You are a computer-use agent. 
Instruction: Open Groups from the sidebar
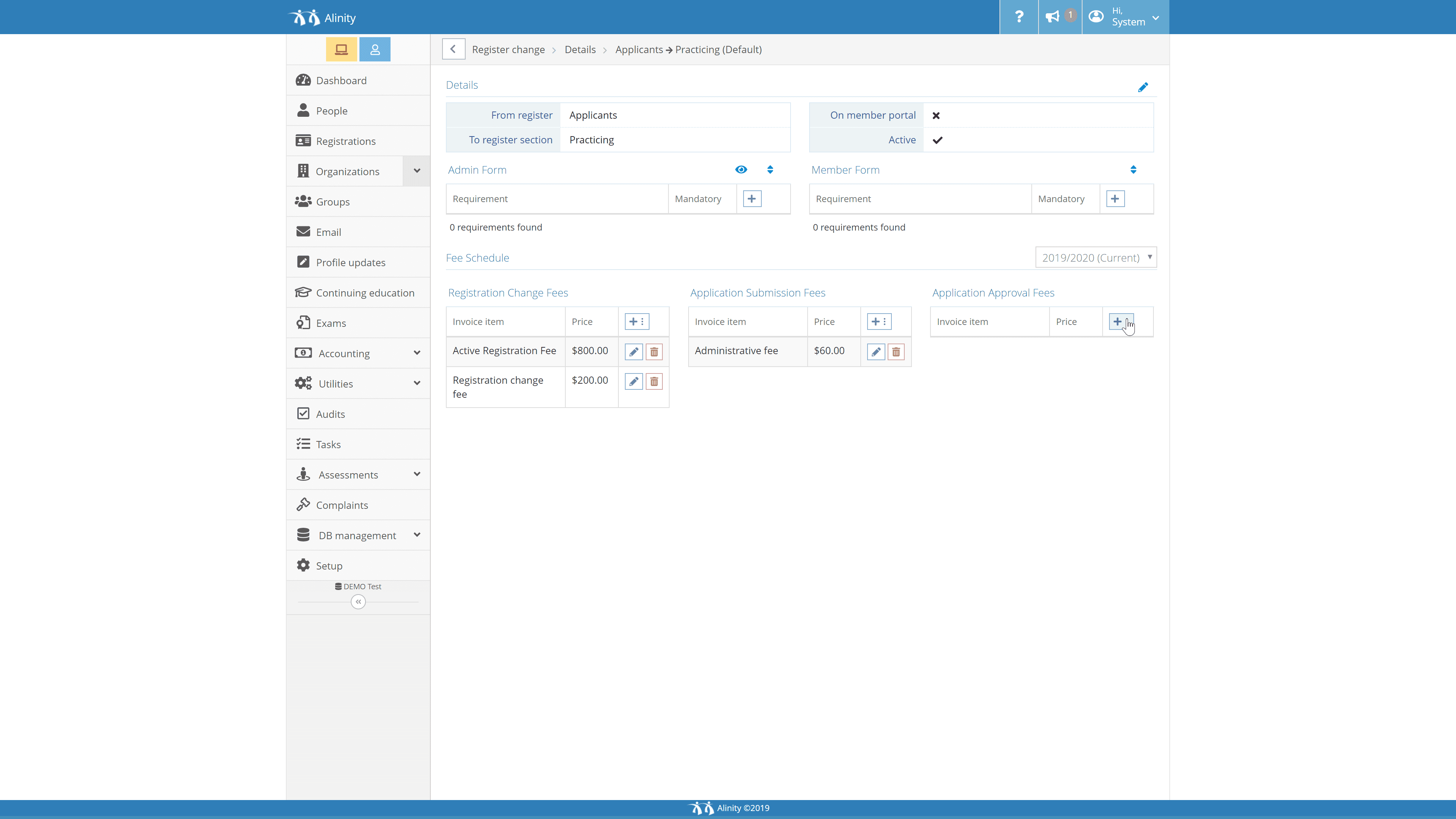[358, 202]
